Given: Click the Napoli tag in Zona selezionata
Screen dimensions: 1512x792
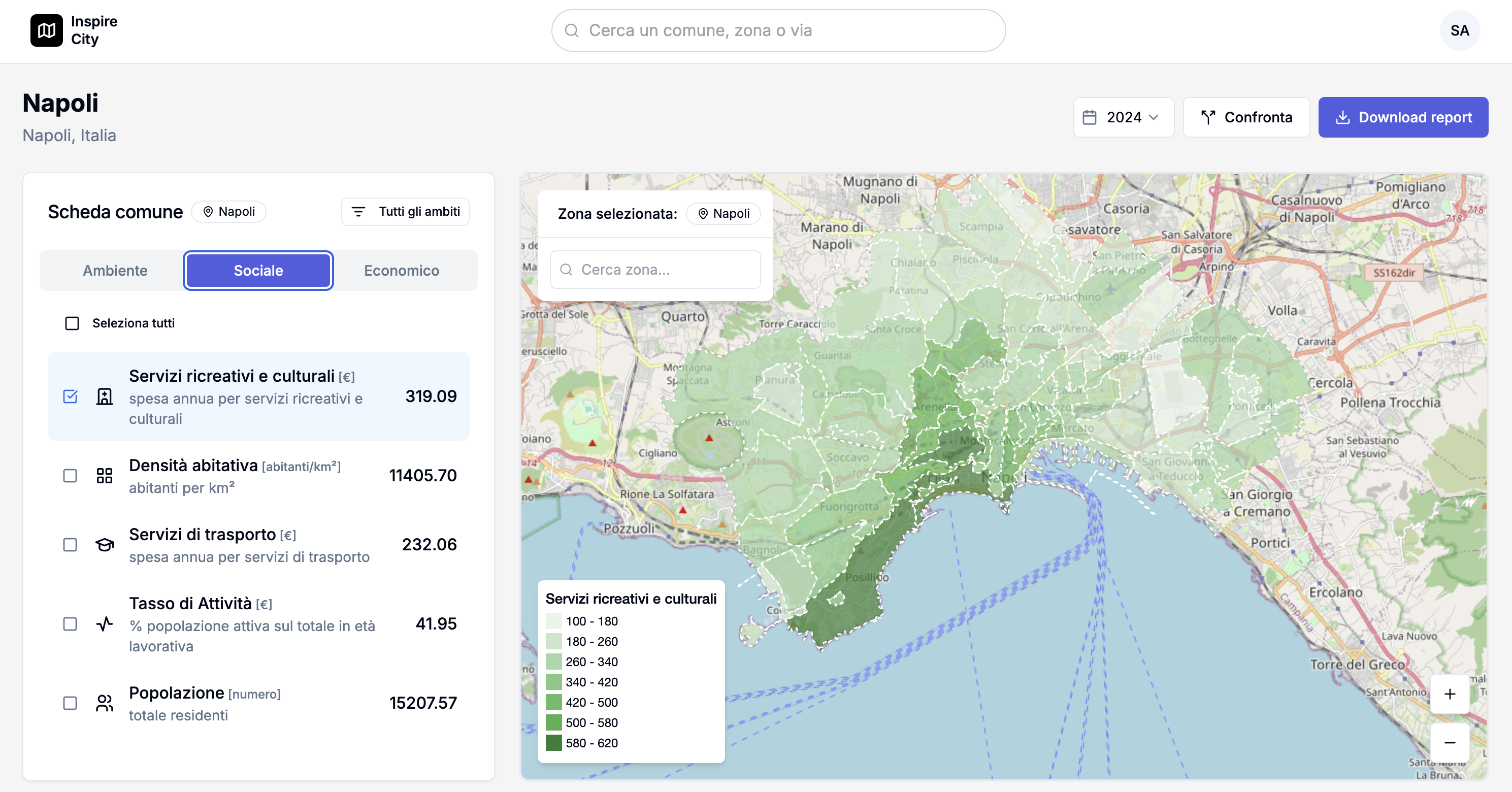Looking at the screenshot, I should (x=723, y=214).
